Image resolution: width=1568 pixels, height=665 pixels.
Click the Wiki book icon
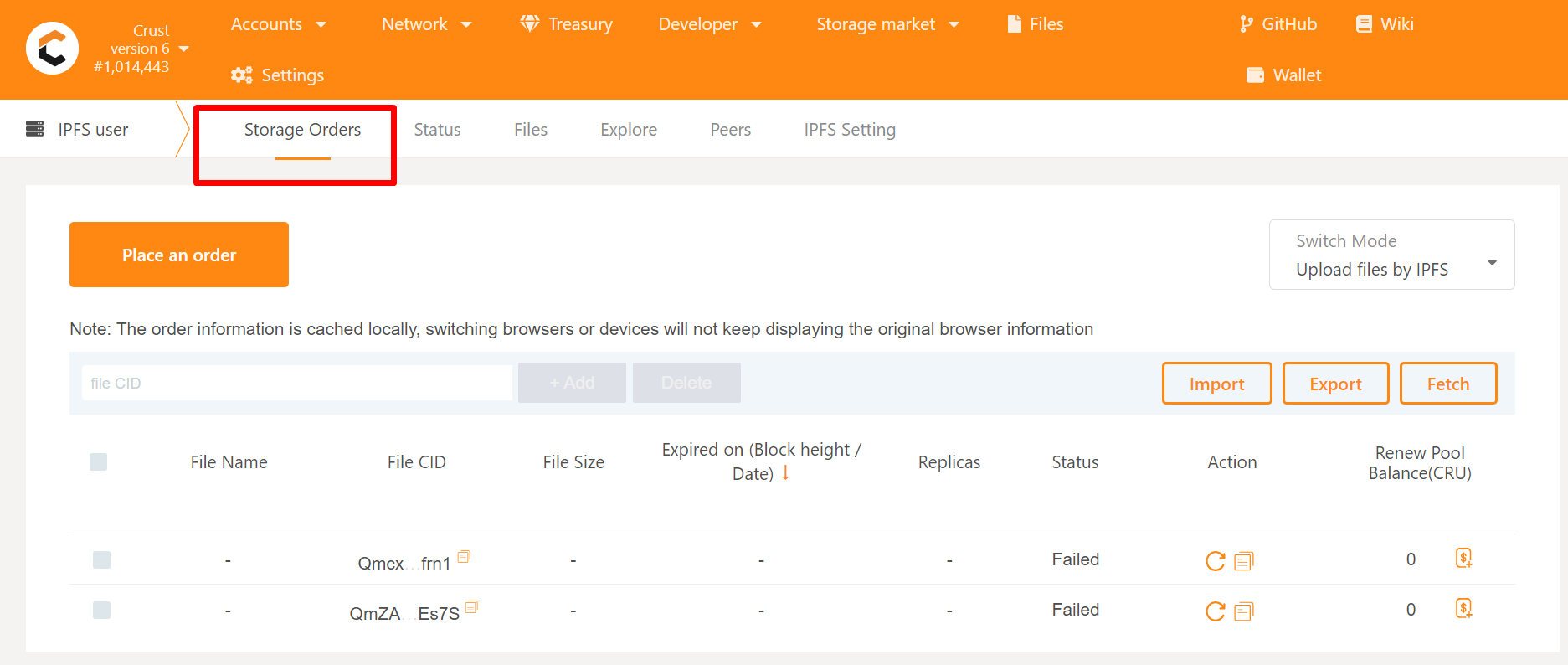pos(1364,23)
